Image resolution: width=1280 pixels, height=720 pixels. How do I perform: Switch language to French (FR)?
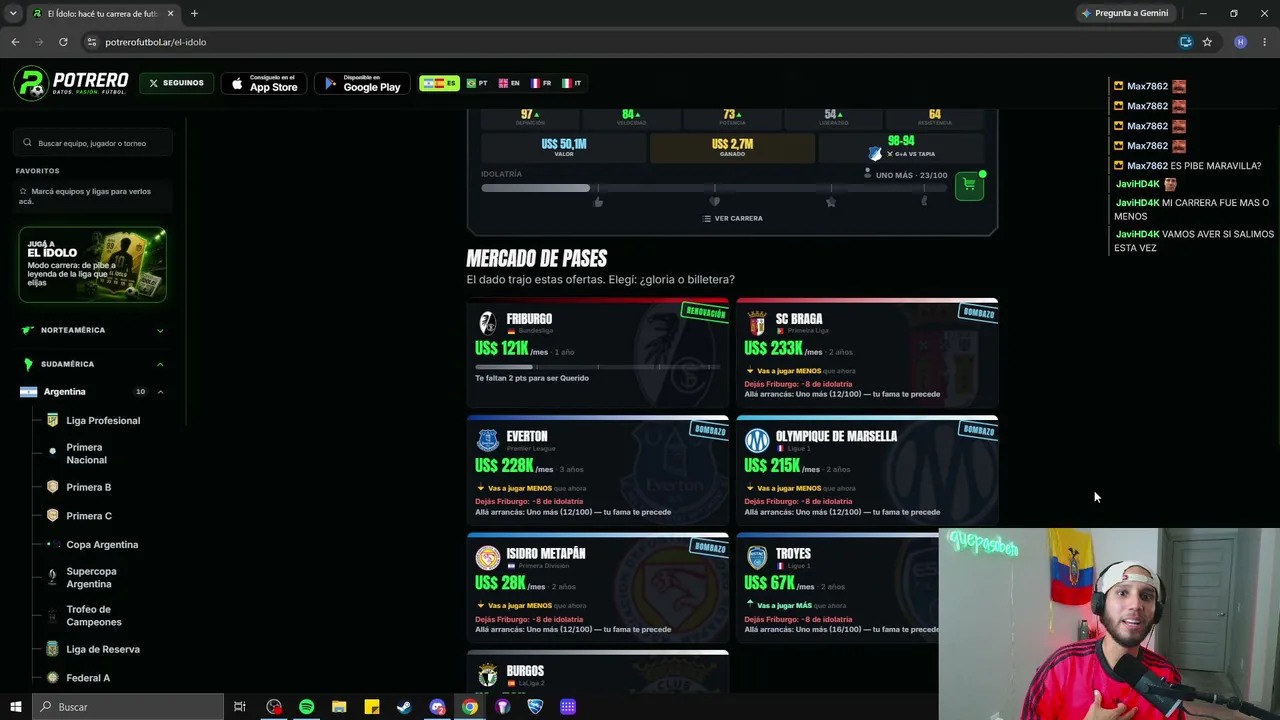541,83
